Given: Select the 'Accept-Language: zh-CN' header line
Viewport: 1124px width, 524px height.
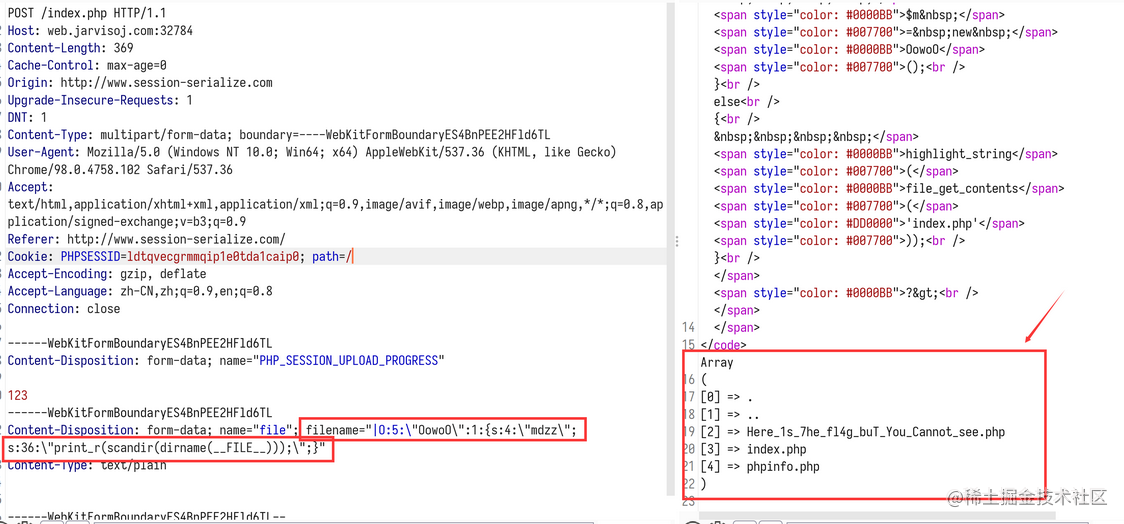Looking at the screenshot, I should pos(140,291).
